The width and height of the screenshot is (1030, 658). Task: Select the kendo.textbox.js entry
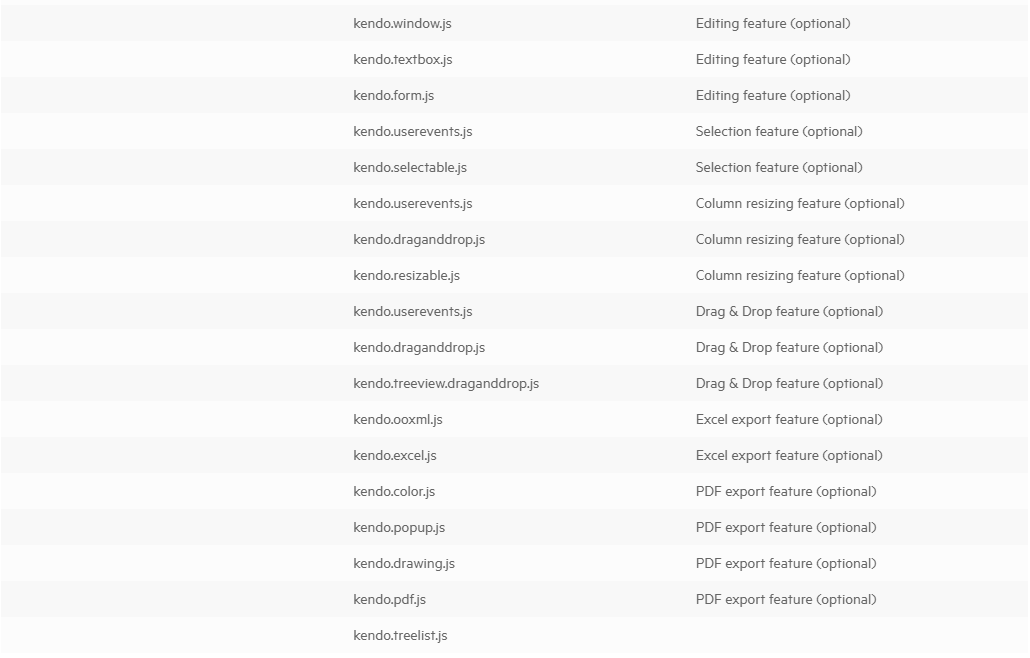(x=403, y=60)
